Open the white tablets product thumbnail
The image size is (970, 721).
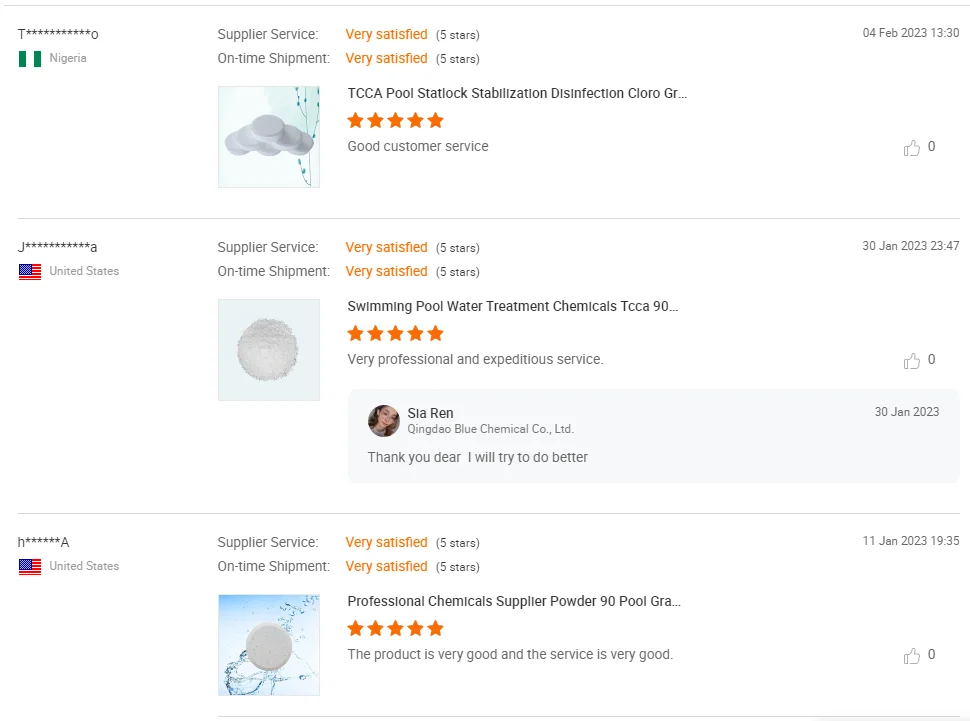pos(269,137)
